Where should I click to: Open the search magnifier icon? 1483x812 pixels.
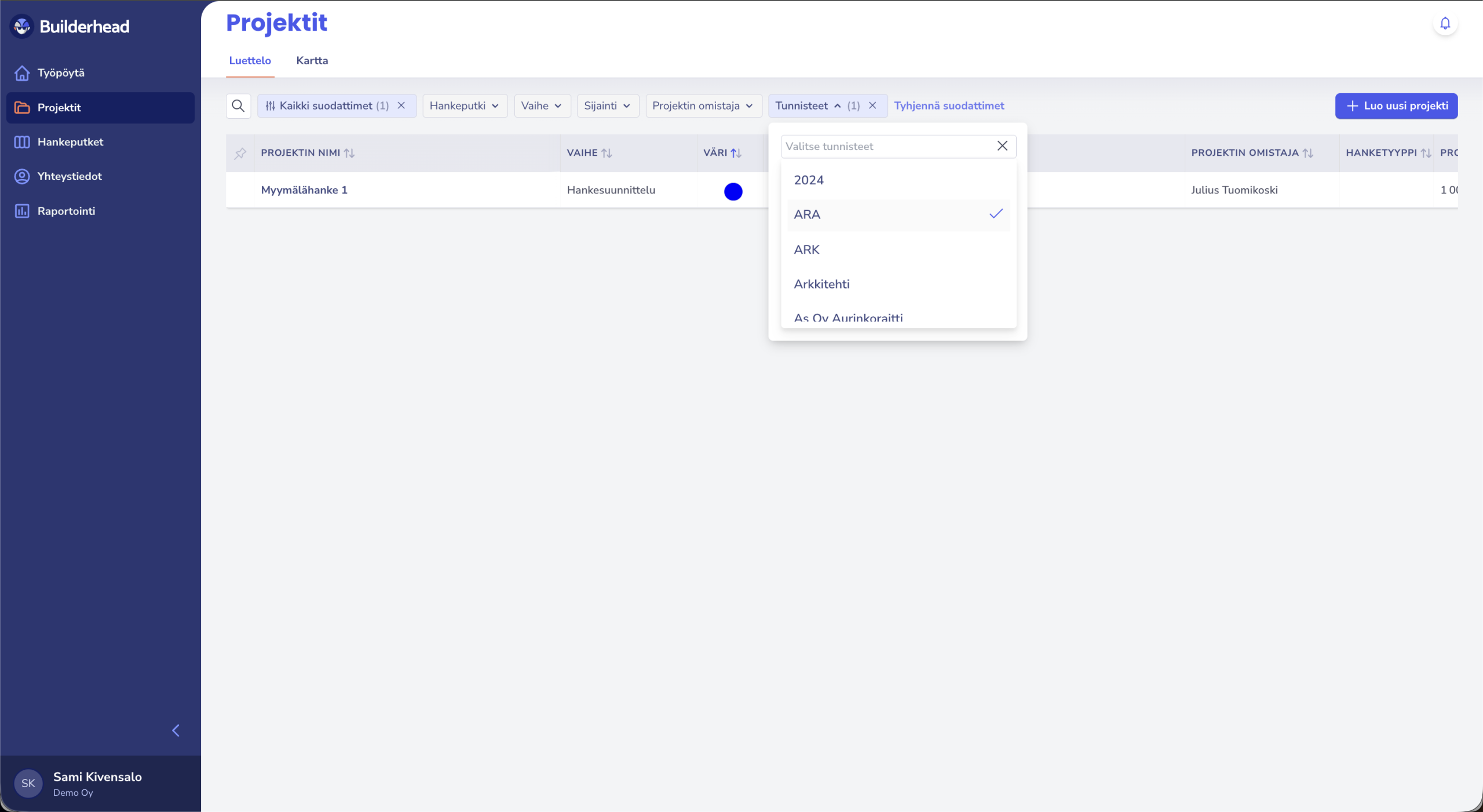click(x=238, y=106)
